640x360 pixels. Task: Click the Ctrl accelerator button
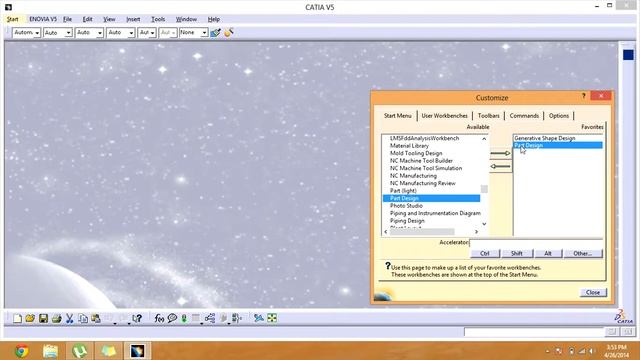pyautogui.click(x=485, y=253)
